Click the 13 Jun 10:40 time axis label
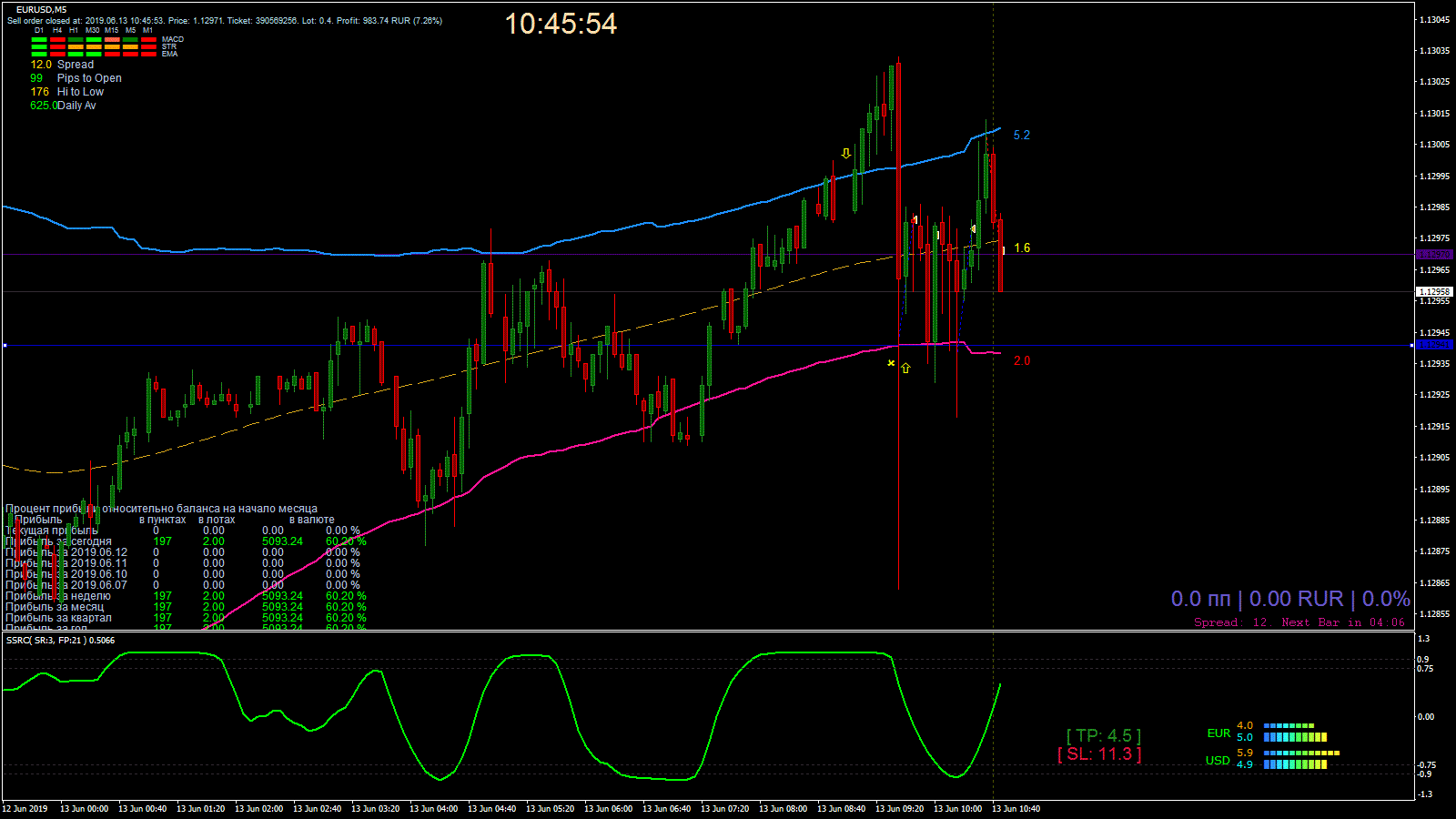This screenshot has width=1456, height=819. (1016, 808)
